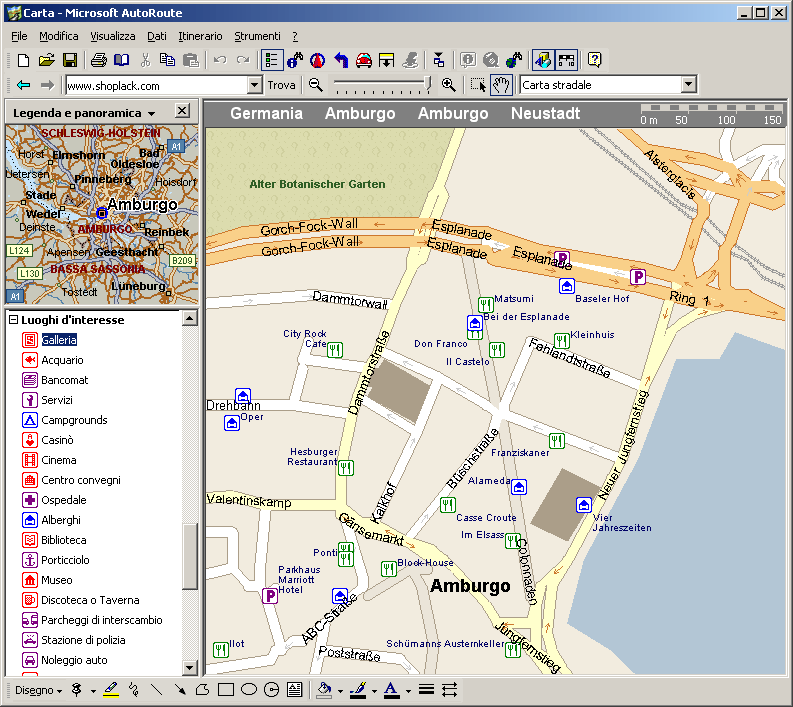
Task: Toggle the legend and overview pane button
Action: tap(543, 60)
